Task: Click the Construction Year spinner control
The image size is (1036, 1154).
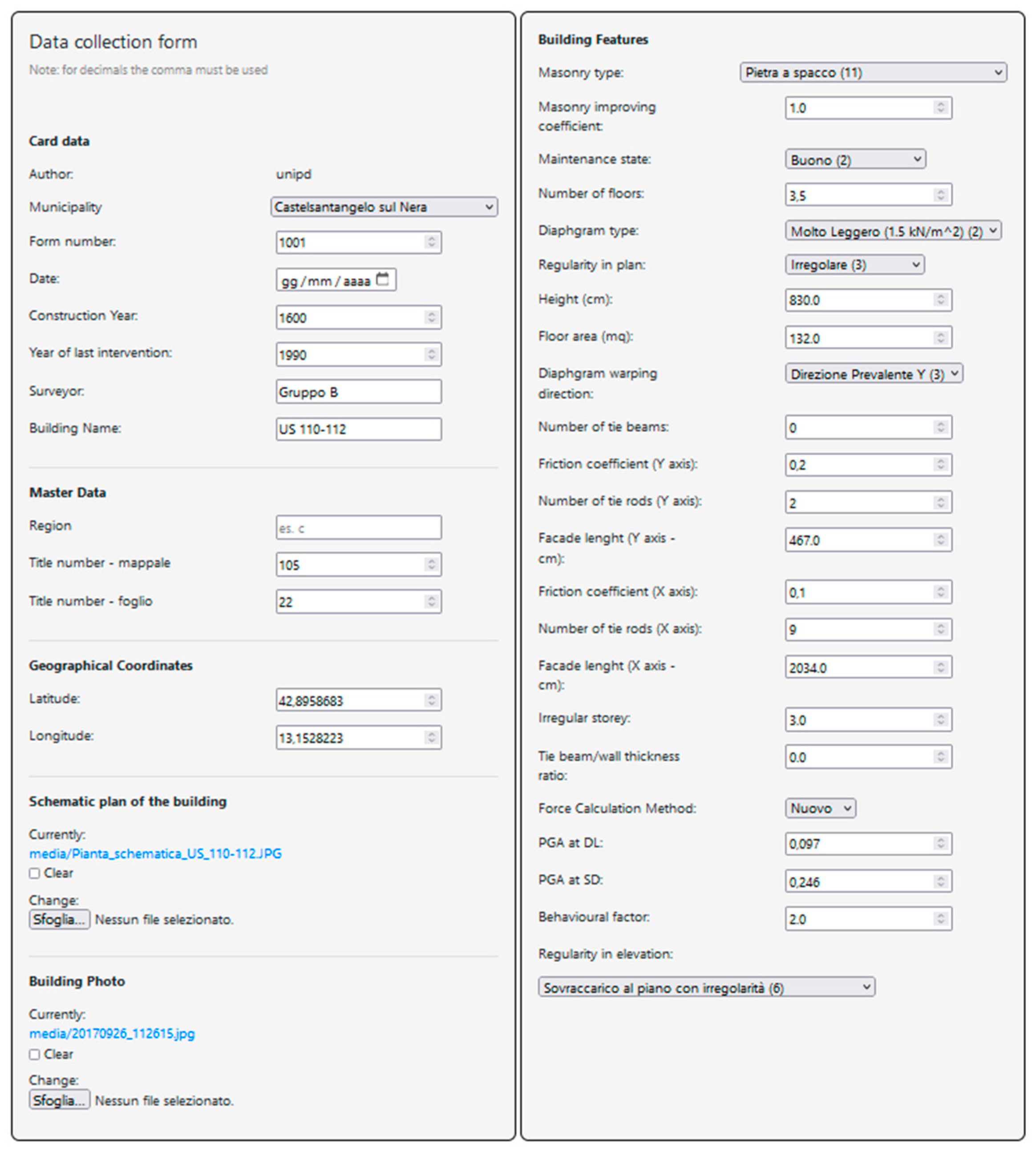Action: click(432, 317)
